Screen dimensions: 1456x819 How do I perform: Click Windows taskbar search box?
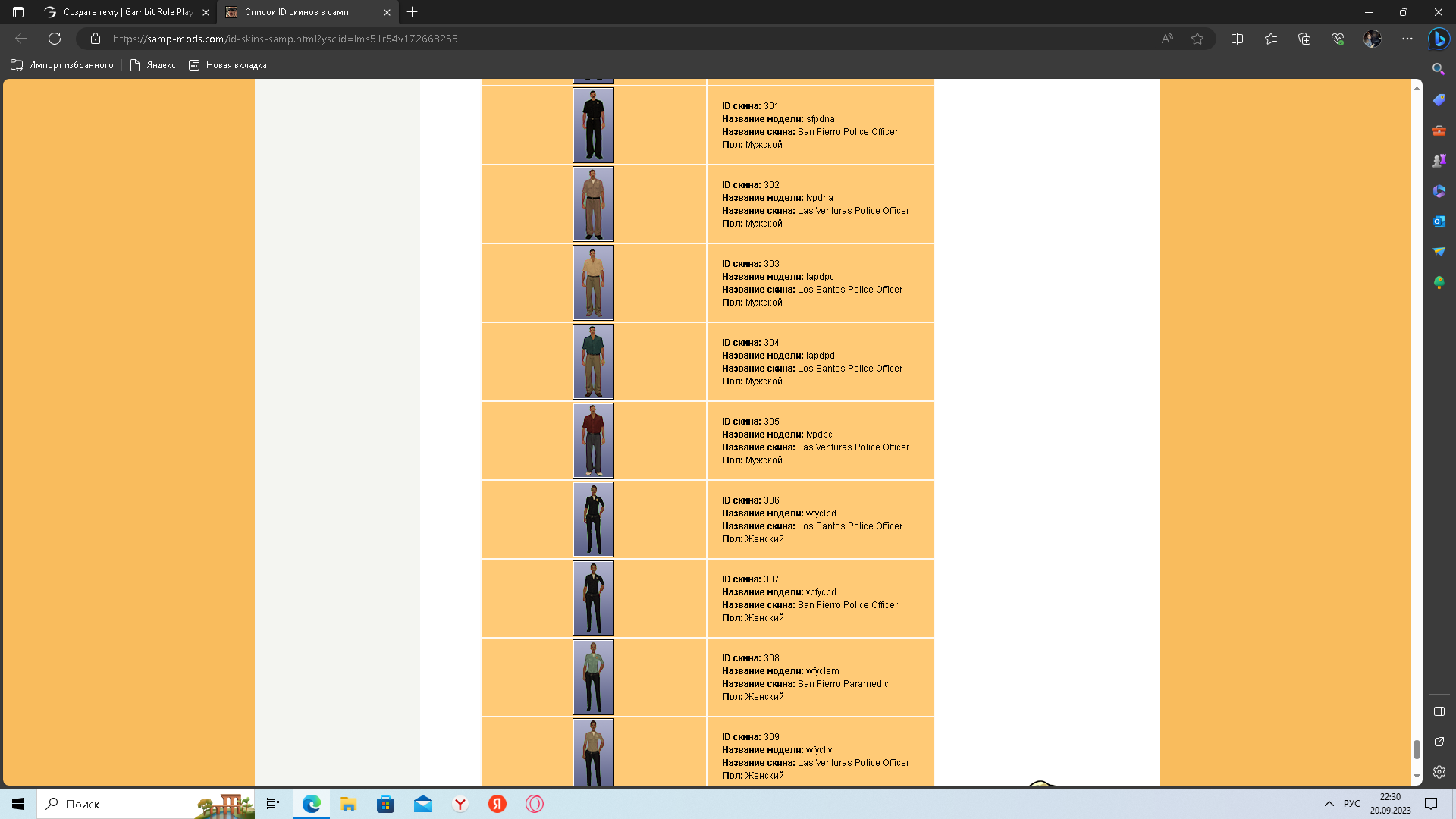[x=146, y=804]
